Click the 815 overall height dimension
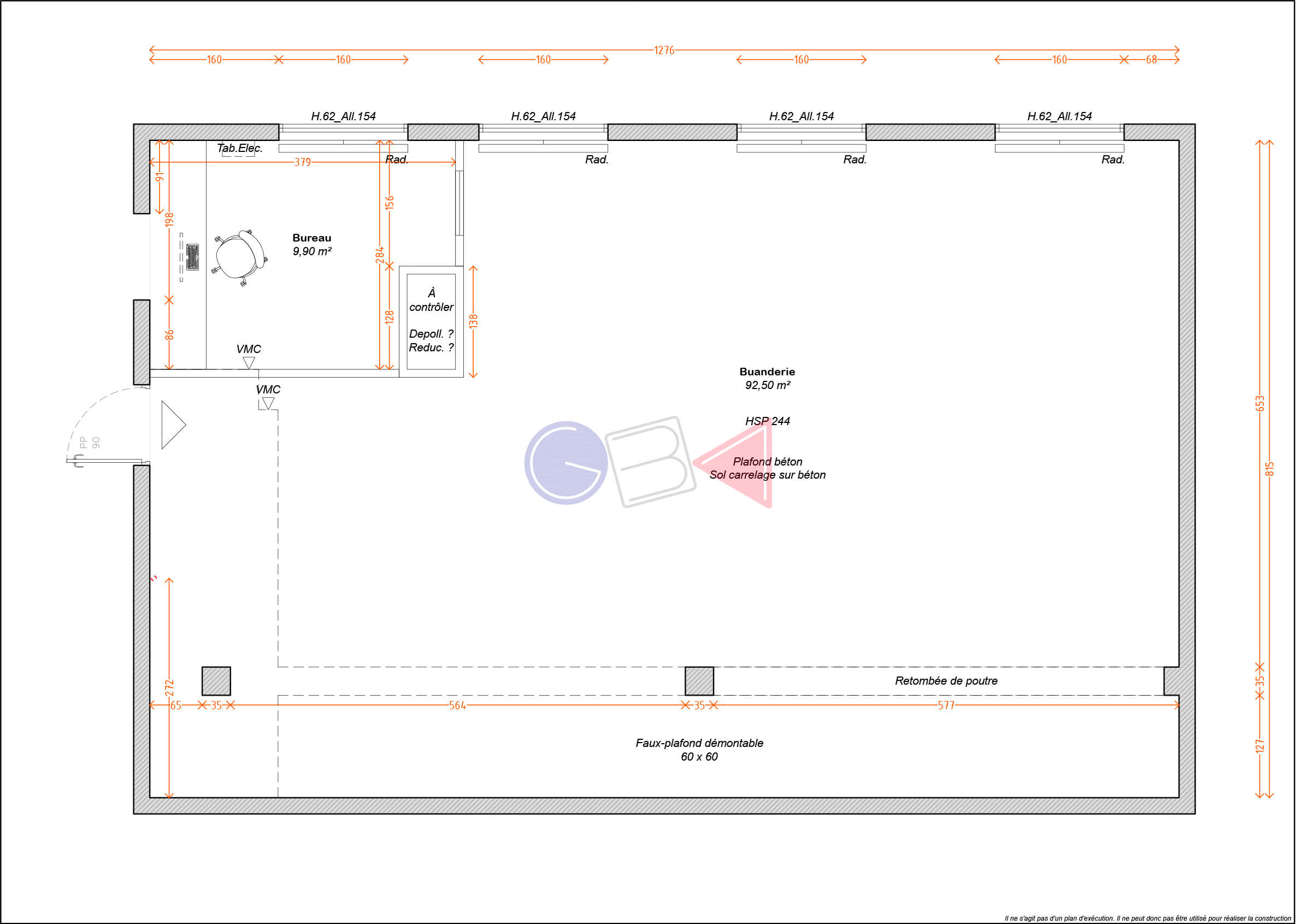 (1270, 469)
